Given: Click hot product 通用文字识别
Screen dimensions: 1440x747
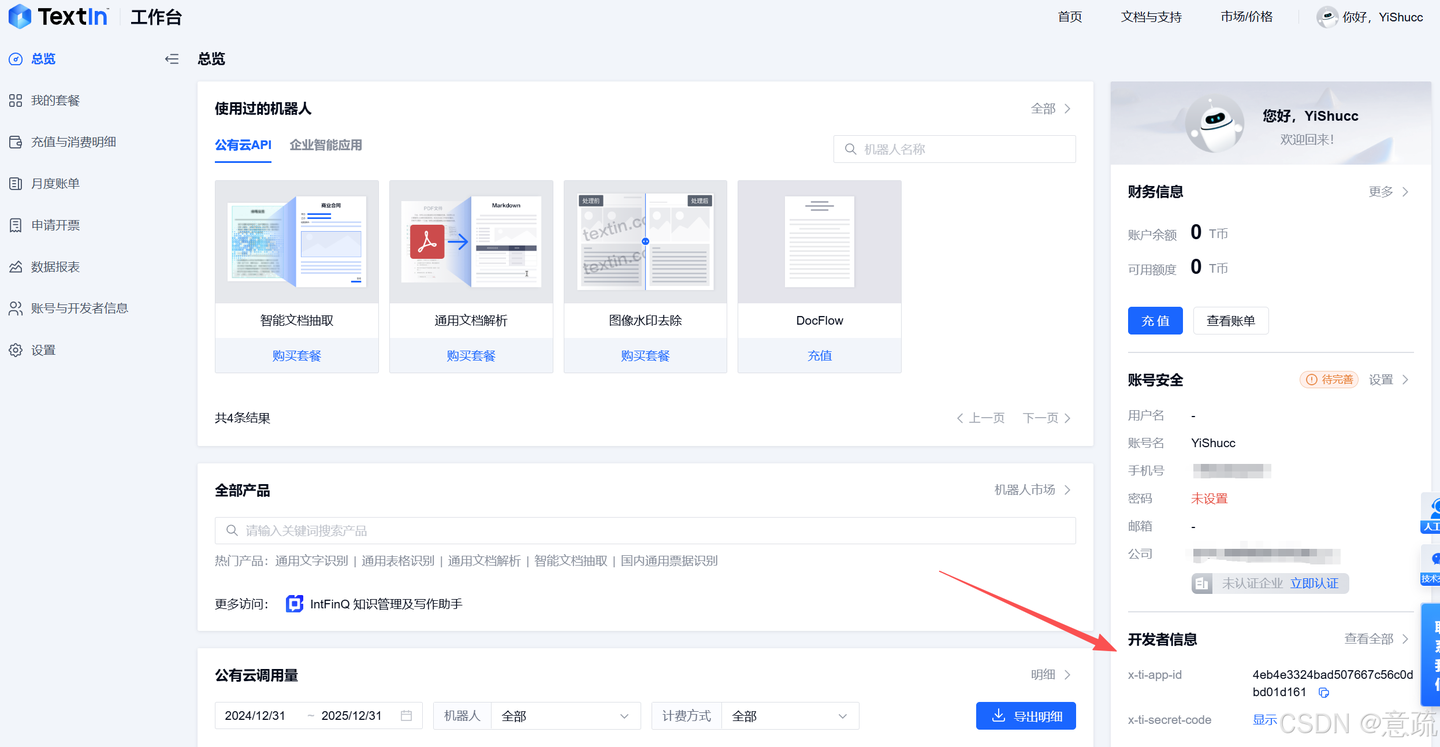Looking at the screenshot, I should (x=312, y=561).
